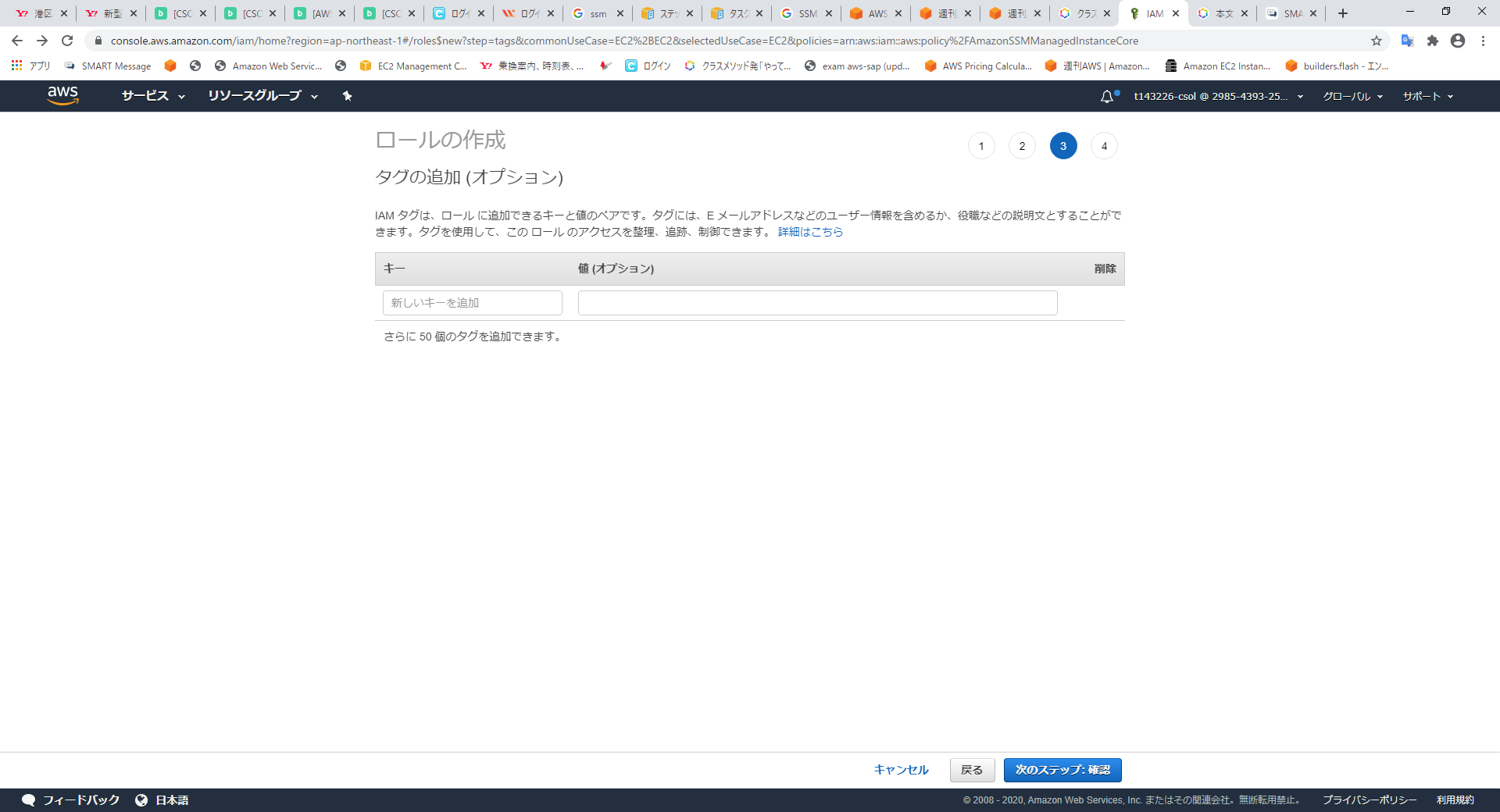Open the ログイン bookmark
The image size is (1500, 812).
point(648,66)
